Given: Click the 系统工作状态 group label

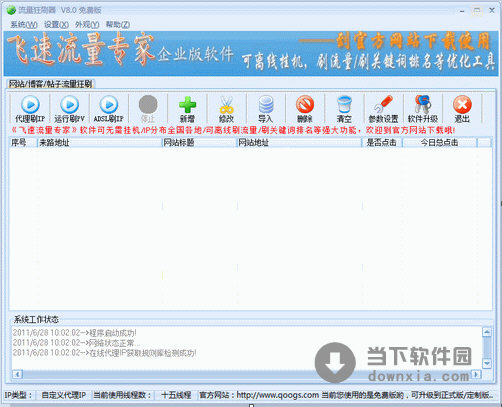Looking at the screenshot, I should point(36,319).
